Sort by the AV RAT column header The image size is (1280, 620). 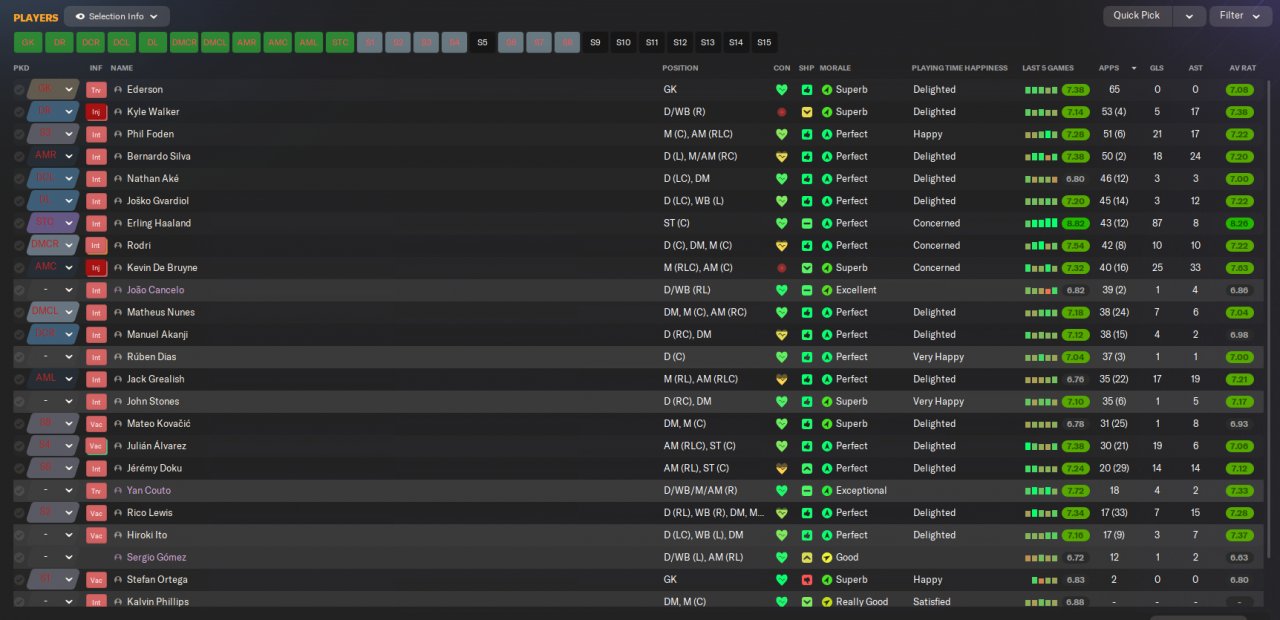coord(1242,68)
